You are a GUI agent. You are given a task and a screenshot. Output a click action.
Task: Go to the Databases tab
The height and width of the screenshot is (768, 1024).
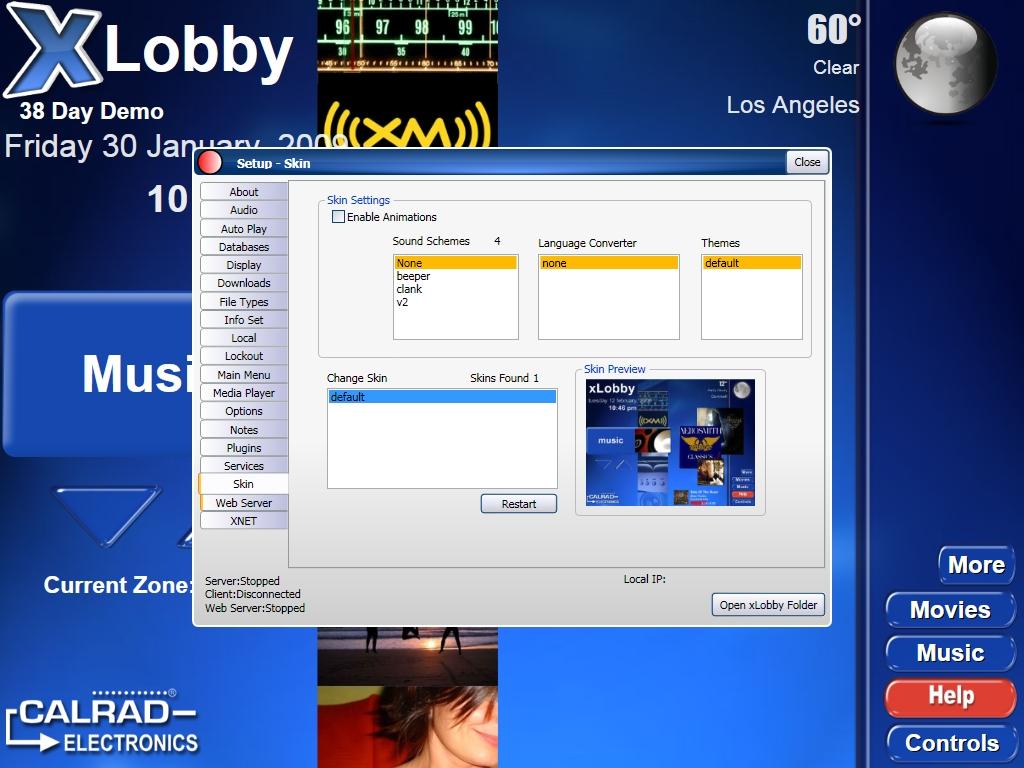click(244, 247)
